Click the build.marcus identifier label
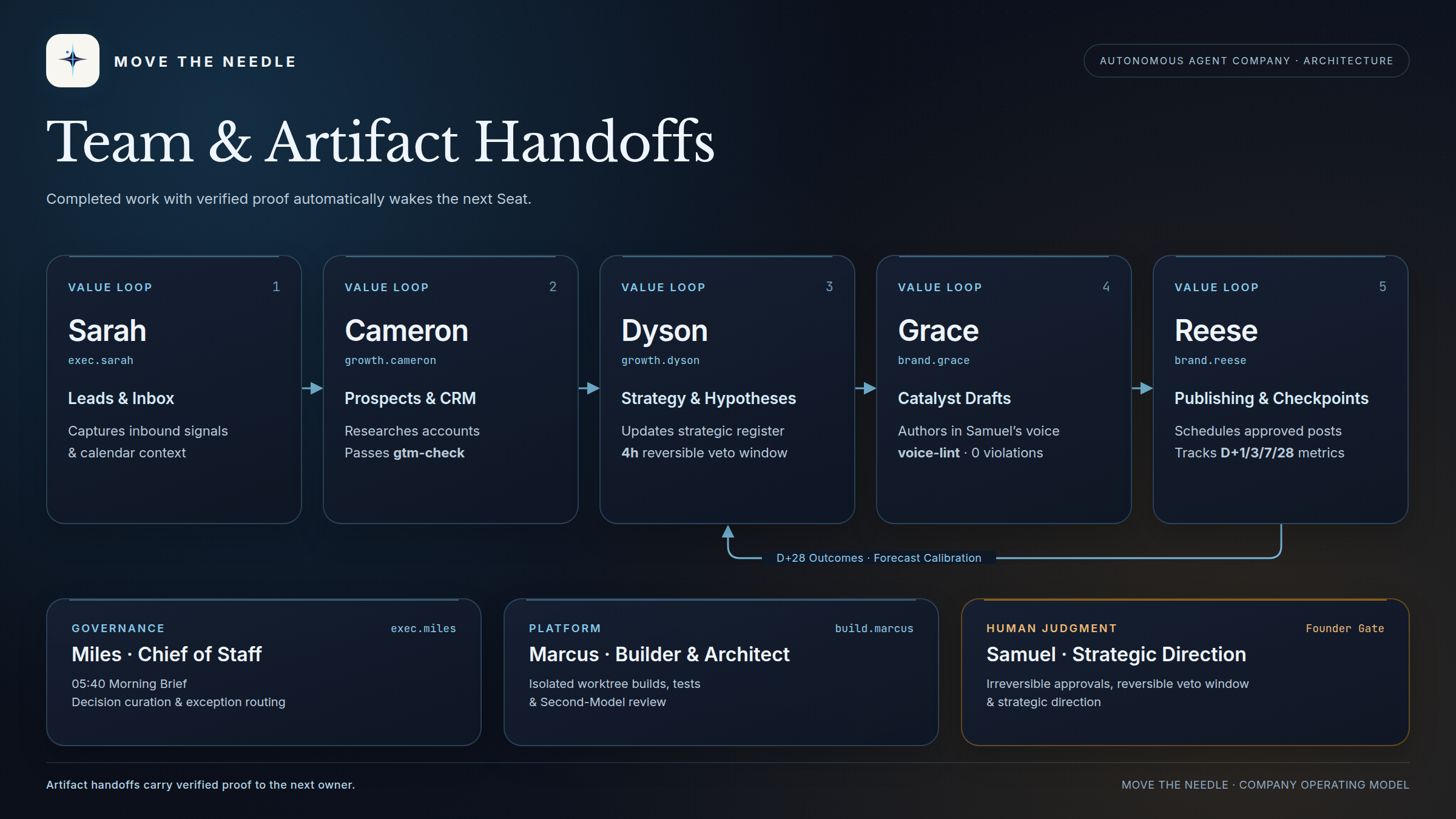This screenshot has height=819, width=1456. (874, 629)
